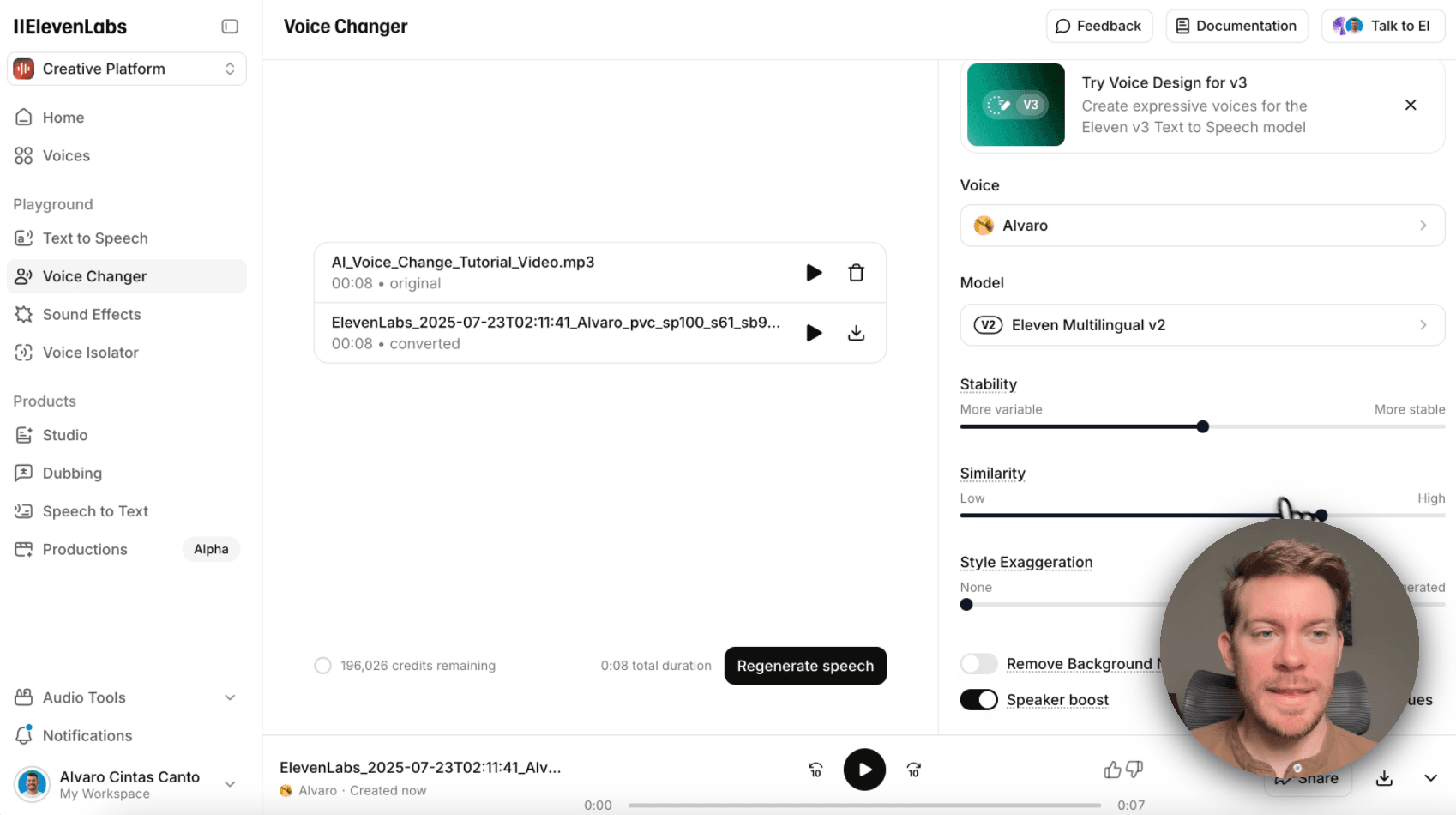Delete the original audio with trash icon
The width and height of the screenshot is (1456, 815).
coord(856,273)
